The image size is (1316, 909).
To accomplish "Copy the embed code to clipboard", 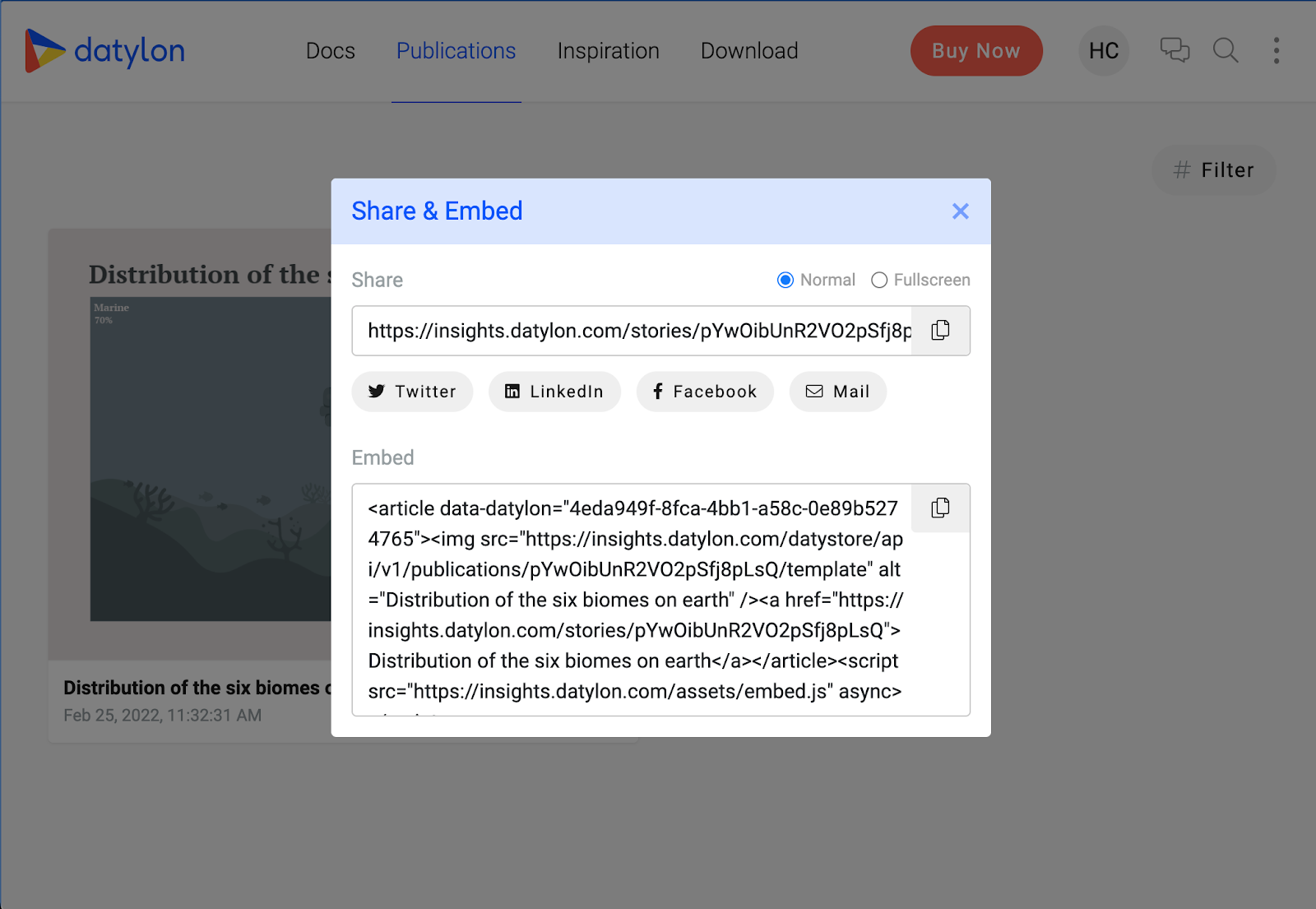I will click(x=941, y=508).
